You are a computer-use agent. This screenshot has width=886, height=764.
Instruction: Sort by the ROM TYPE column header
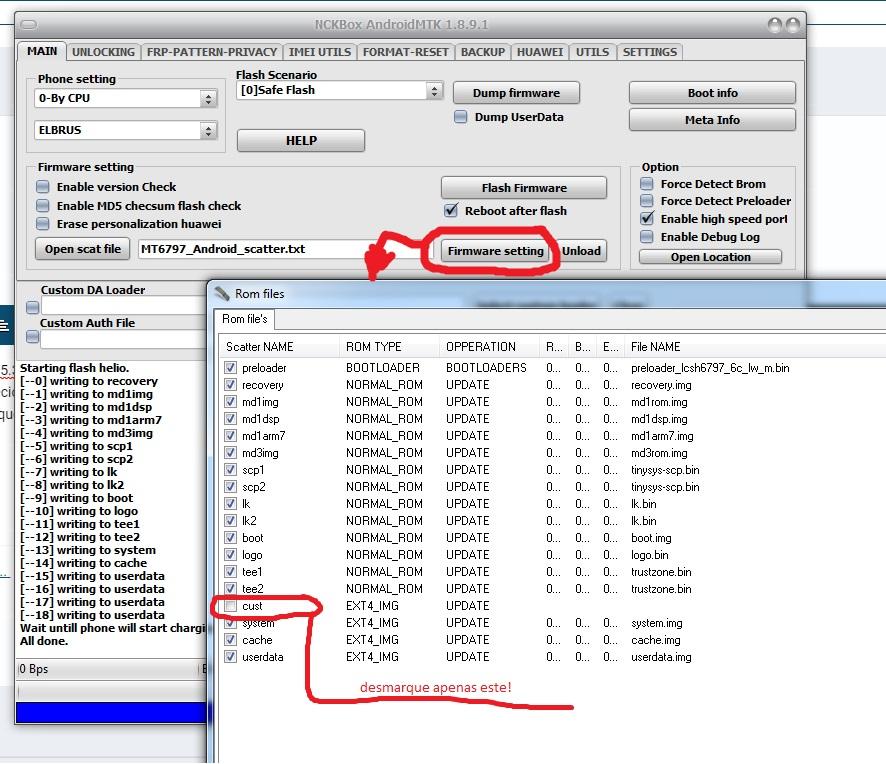tap(389, 346)
